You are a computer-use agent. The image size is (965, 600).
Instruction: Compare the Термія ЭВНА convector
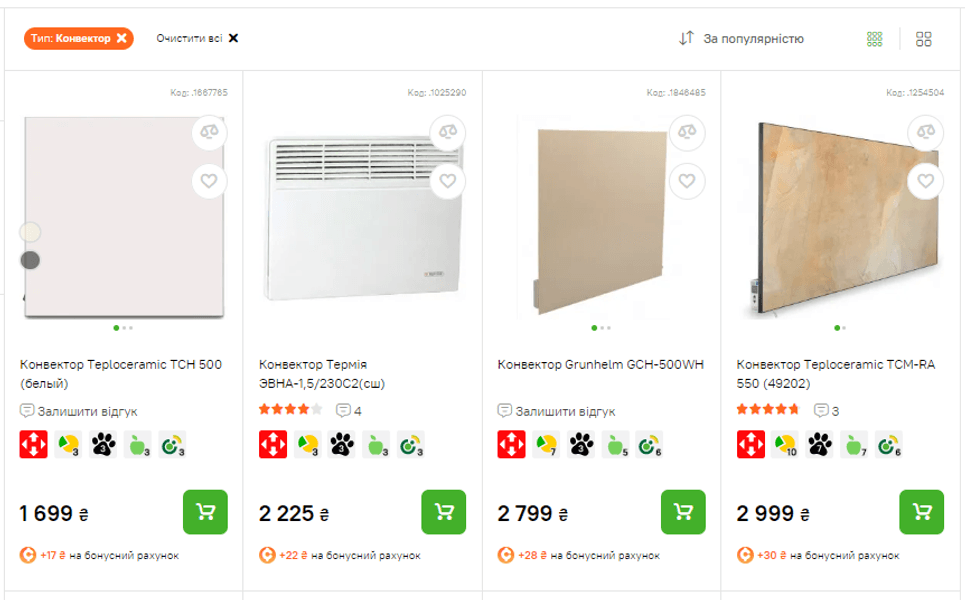coord(447,131)
